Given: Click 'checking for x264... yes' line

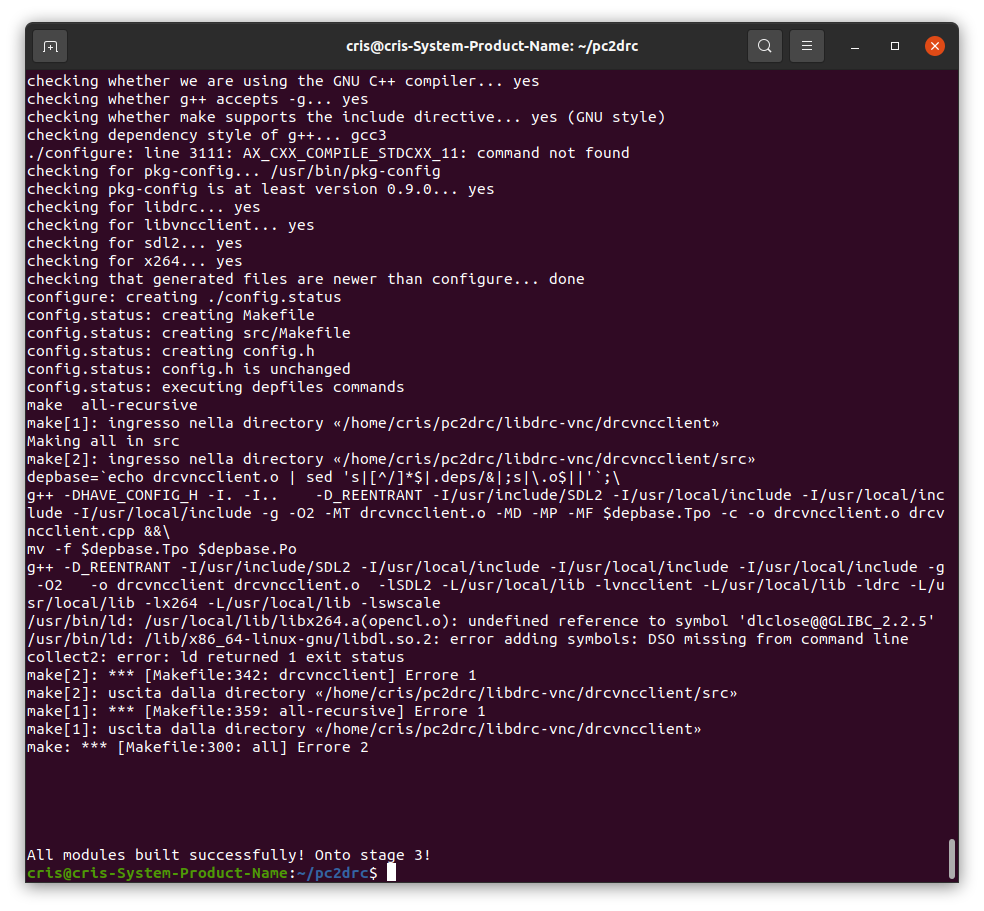Looking at the screenshot, I should 134,261.
